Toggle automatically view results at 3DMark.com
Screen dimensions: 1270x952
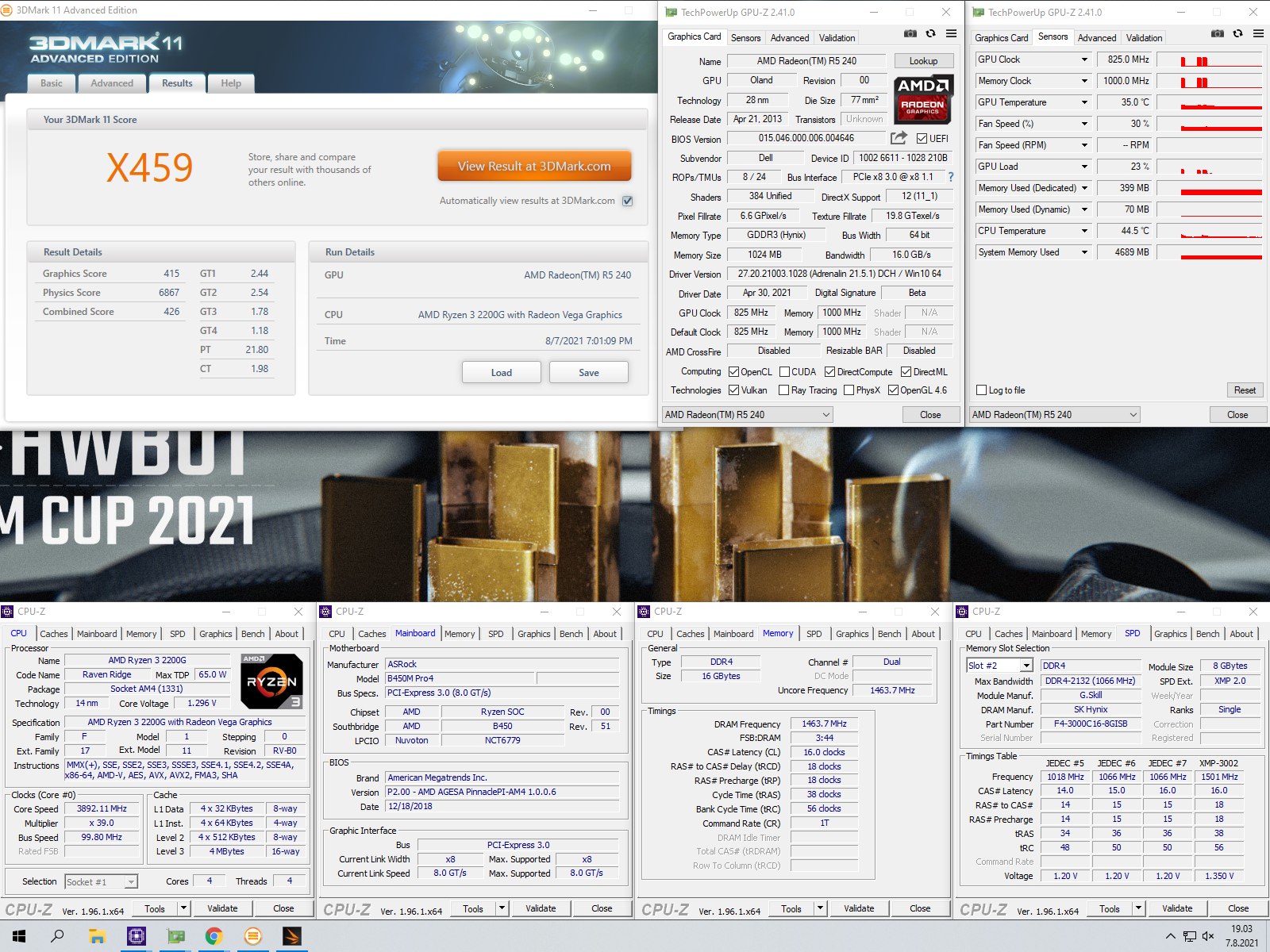coord(628,201)
